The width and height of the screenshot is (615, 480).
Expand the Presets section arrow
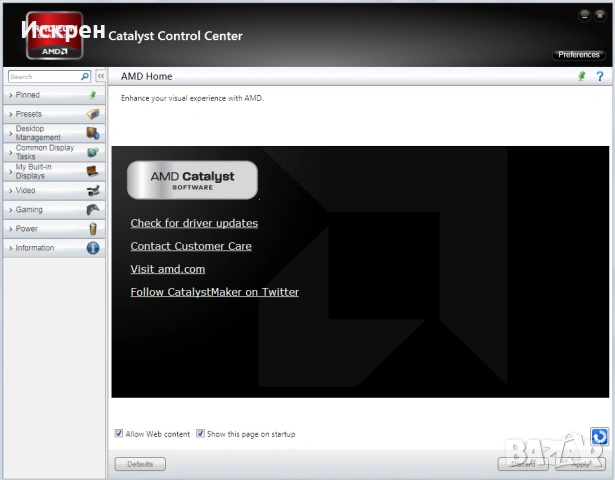click(11, 114)
